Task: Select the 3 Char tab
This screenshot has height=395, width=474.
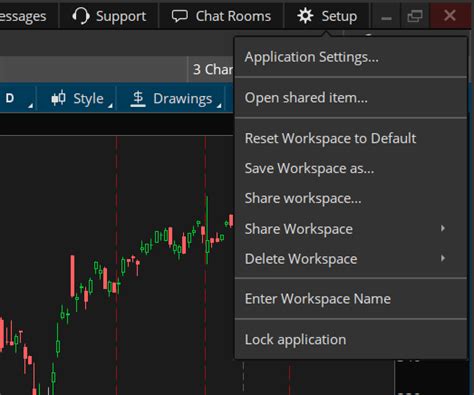Action: pyautogui.click(x=212, y=69)
